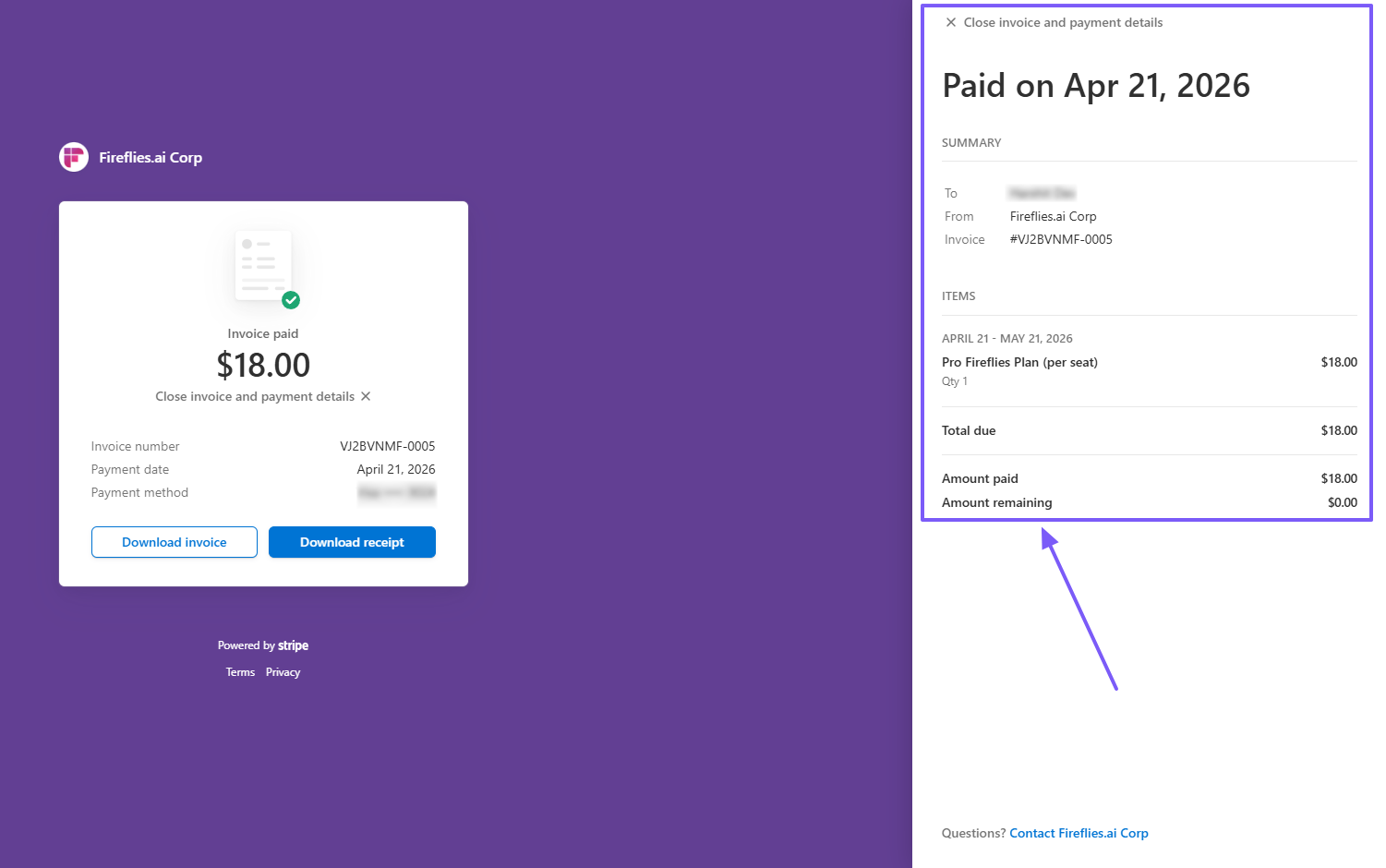Click the $18.00 invoice paid amount in the card
This screenshot has width=1386, height=868.
pos(263,365)
